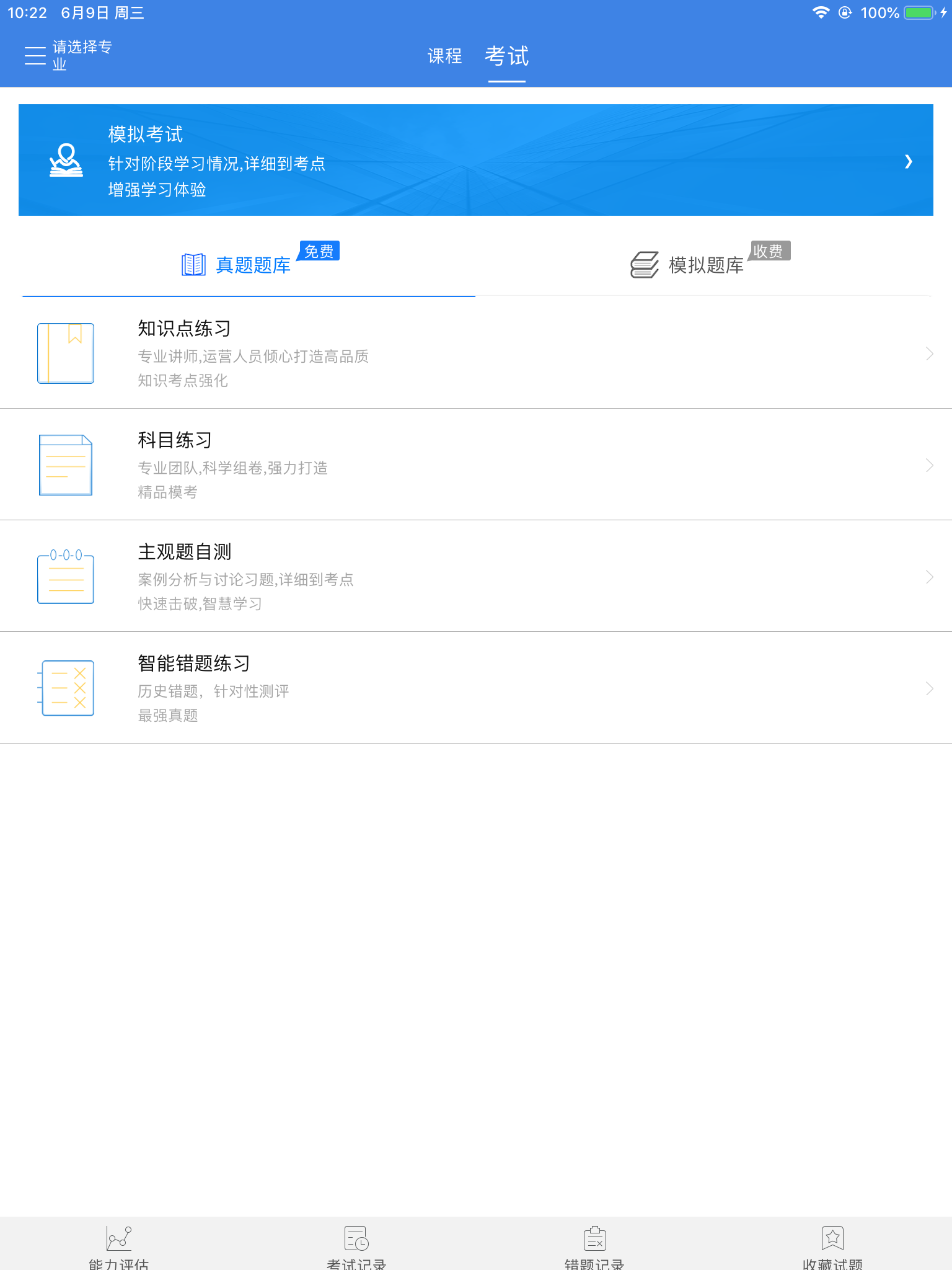This screenshot has width=952, height=1270.
Task: Select the 真题题库 tab
Action: (249, 265)
